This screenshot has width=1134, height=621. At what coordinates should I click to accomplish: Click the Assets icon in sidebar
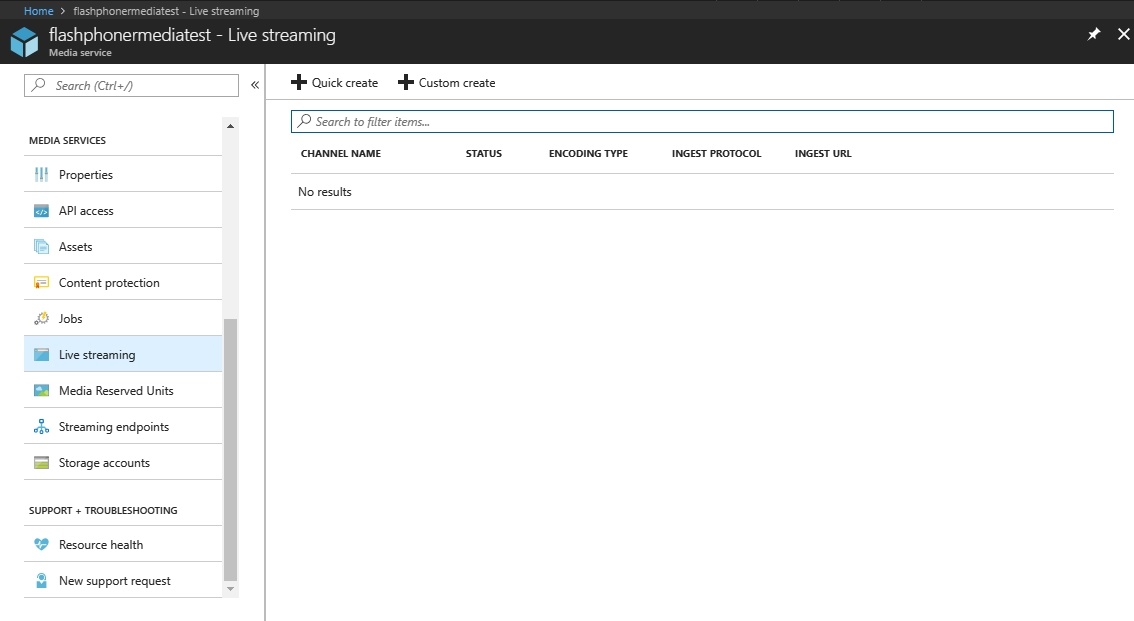pos(41,247)
